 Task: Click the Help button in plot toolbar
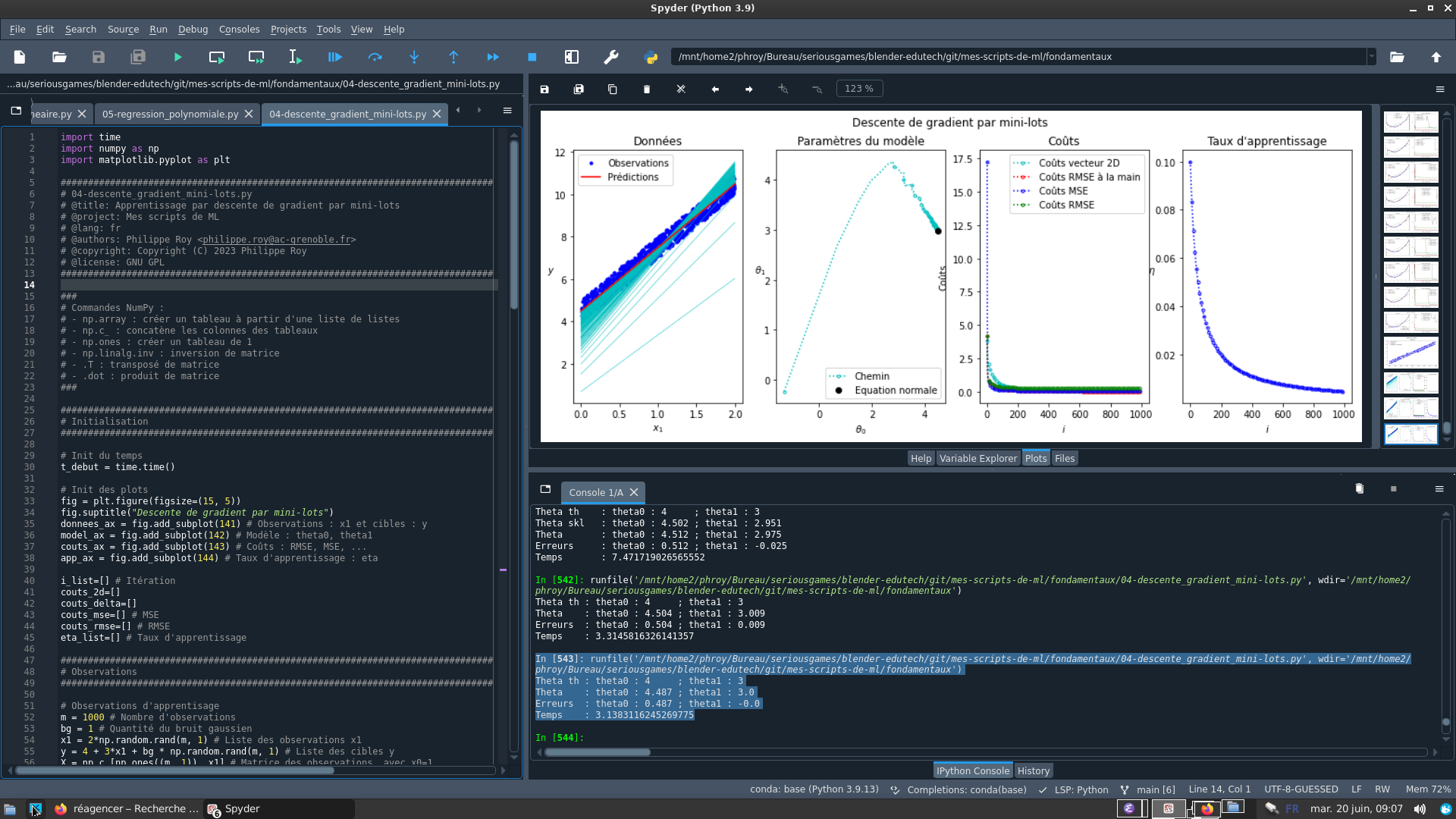pyautogui.click(x=919, y=458)
